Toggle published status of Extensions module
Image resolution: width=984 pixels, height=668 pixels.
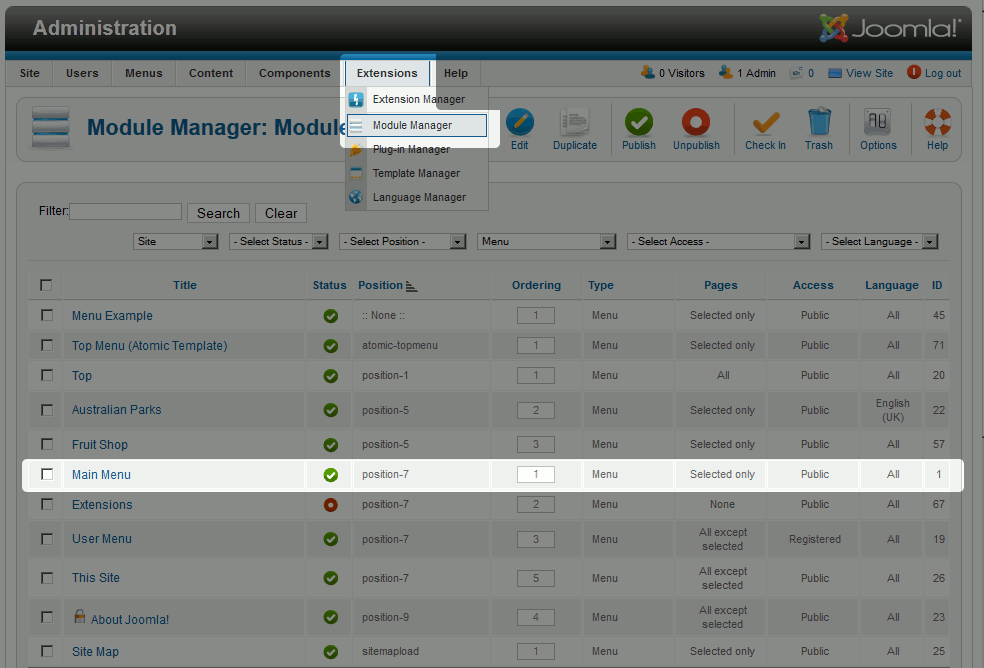330,505
